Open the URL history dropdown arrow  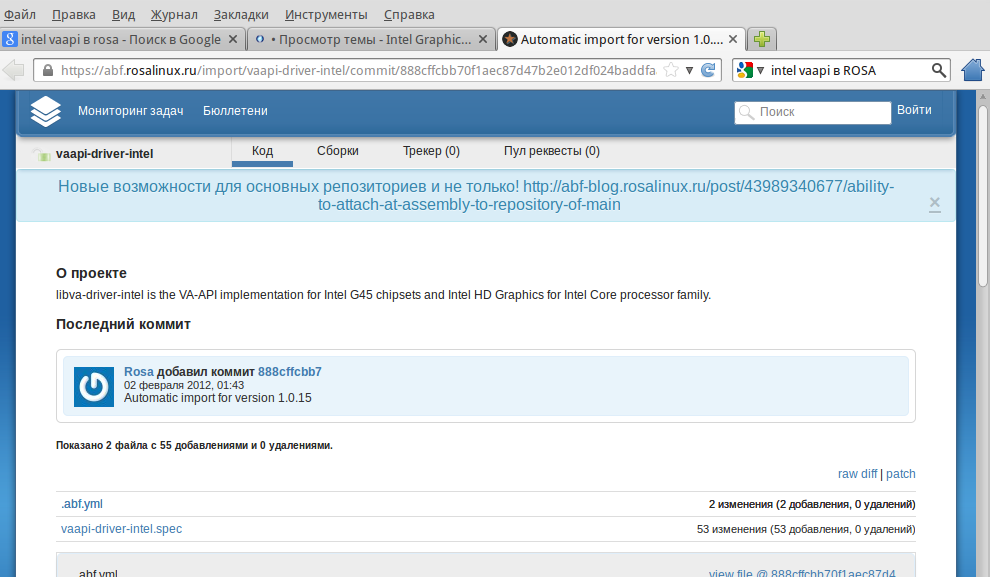pyautogui.click(x=689, y=70)
